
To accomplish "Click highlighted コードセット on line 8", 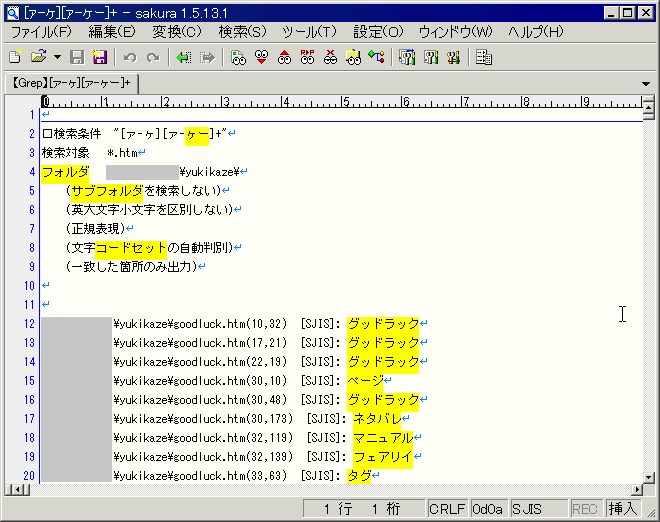I will [131, 248].
